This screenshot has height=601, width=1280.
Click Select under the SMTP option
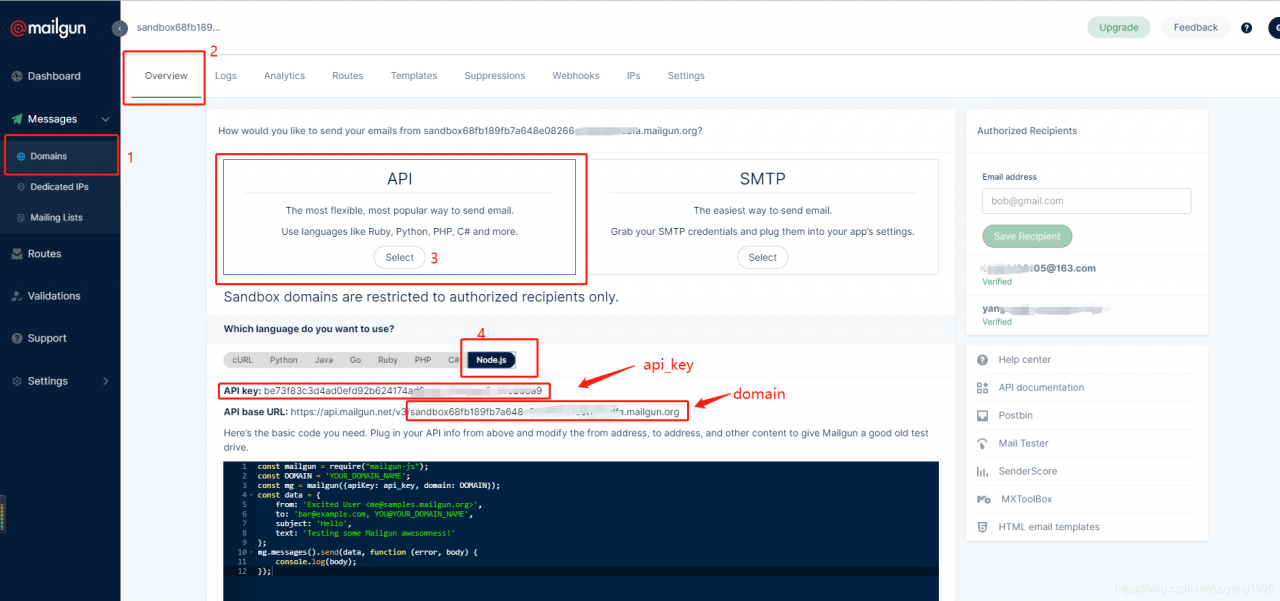point(763,258)
